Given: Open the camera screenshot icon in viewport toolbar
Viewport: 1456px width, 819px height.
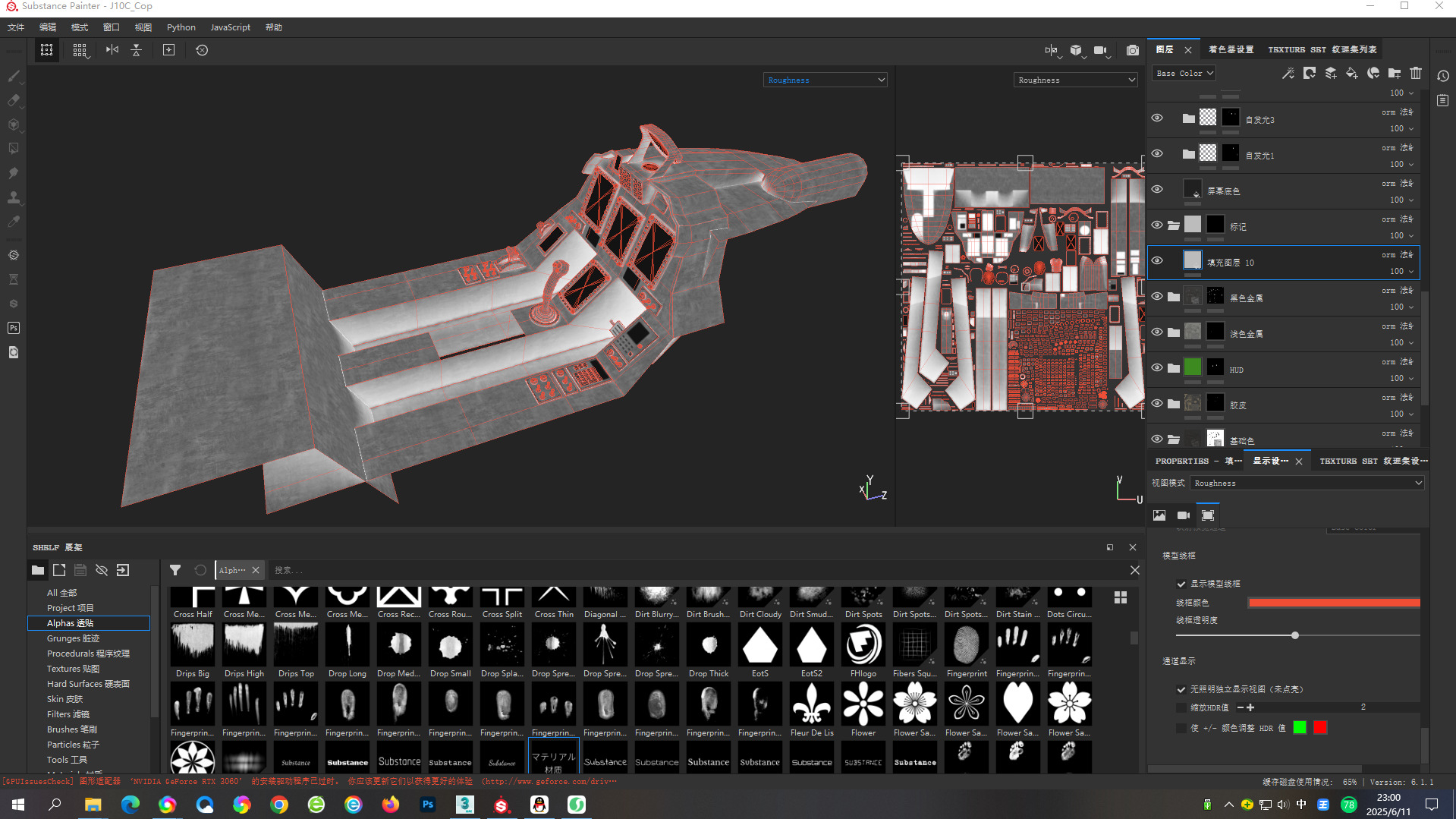Looking at the screenshot, I should tap(1133, 50).
